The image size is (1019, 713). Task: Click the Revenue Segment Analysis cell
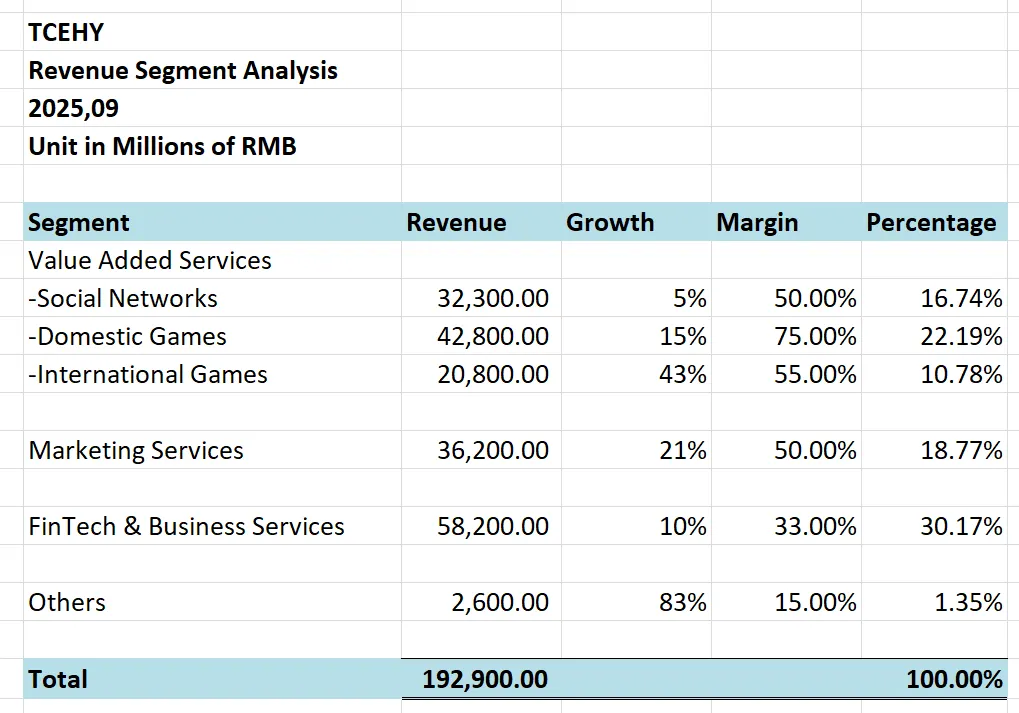[x=183, y=71]
